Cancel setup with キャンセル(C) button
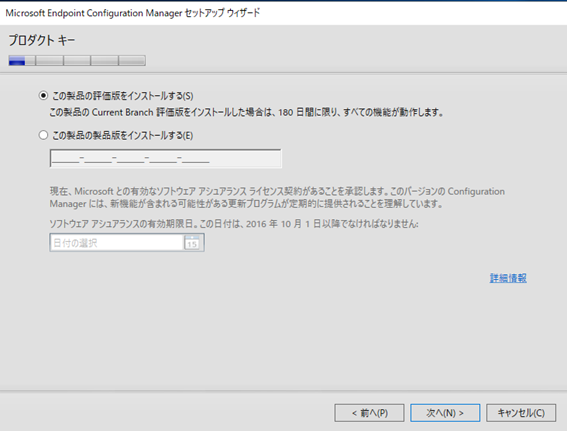Viewport: 567px width, 431px height. click(x=521, y=413)
